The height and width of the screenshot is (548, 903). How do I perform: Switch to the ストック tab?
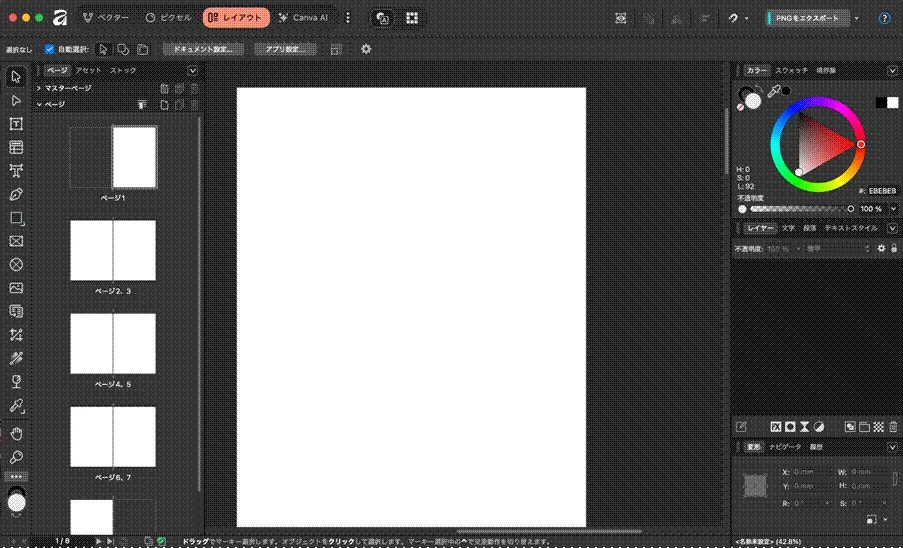(x=123, y=71)
